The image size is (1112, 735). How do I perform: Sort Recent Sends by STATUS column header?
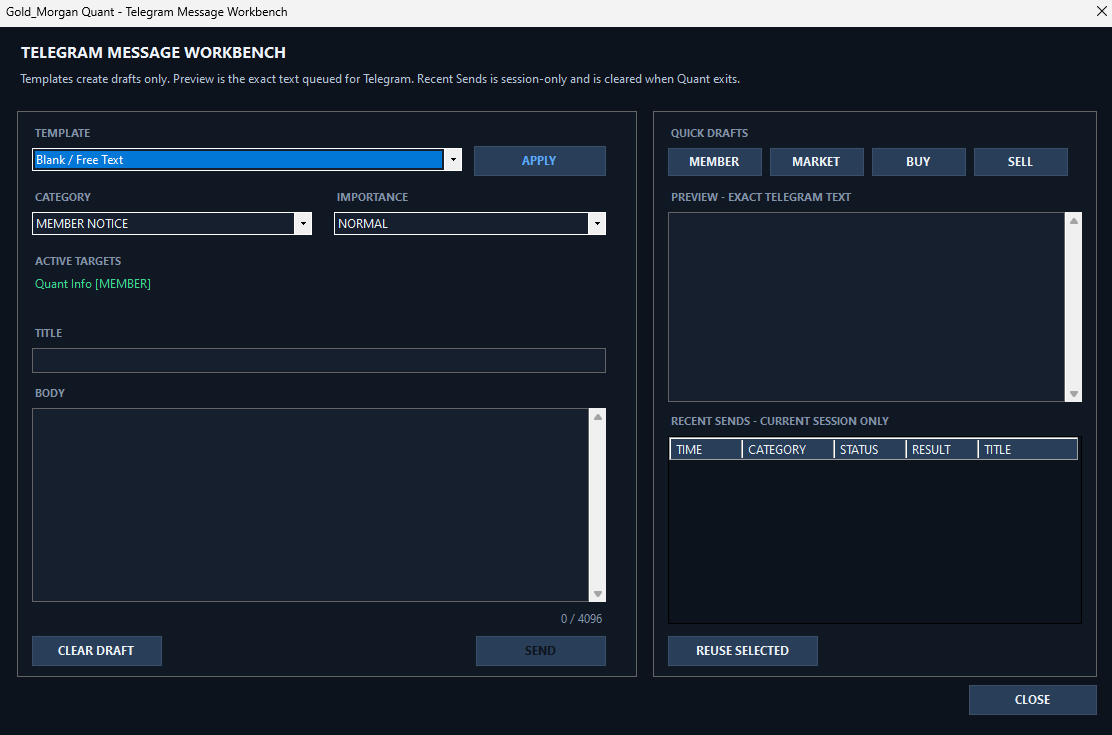[870, 449]
